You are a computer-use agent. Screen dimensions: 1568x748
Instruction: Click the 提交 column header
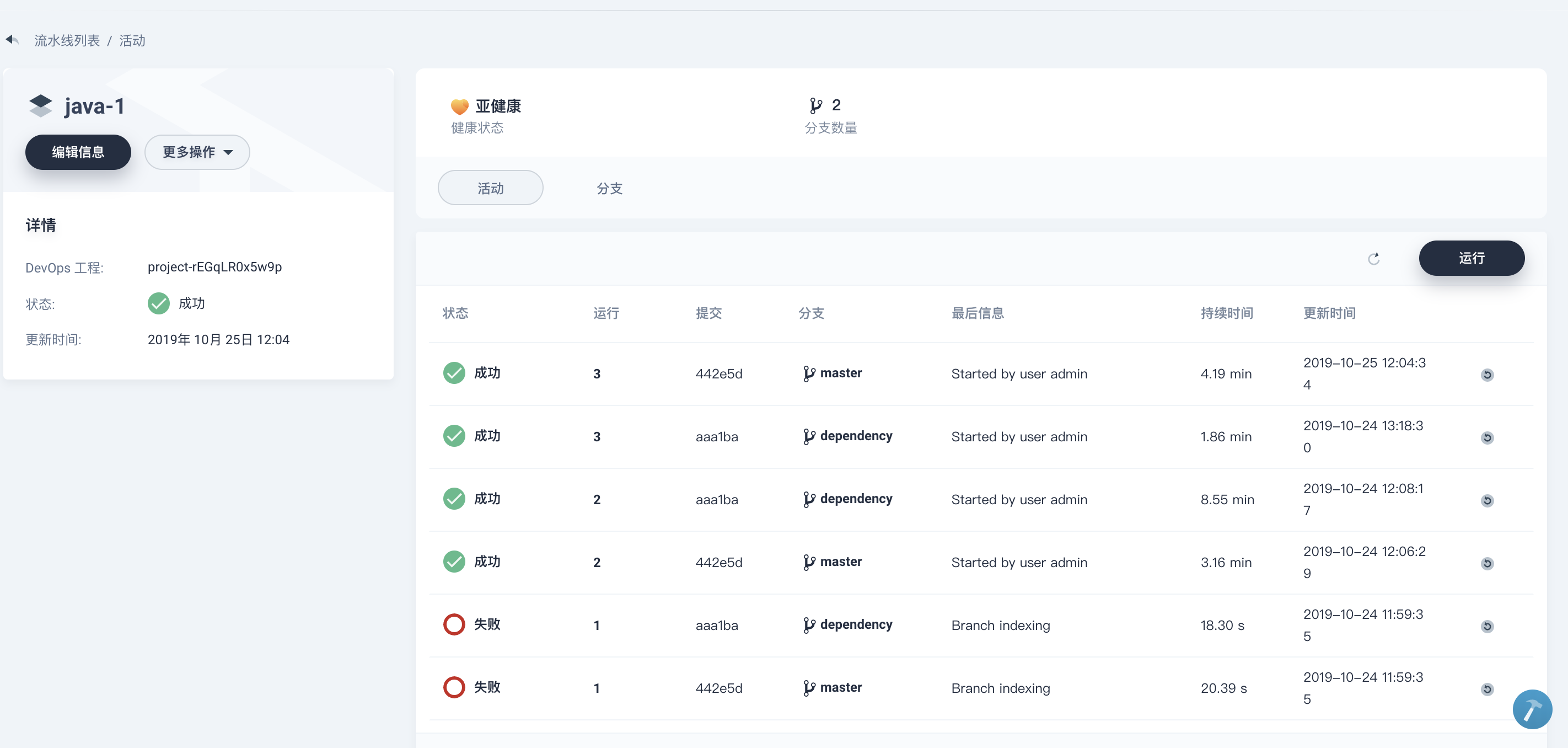click(x=708, y=313)
